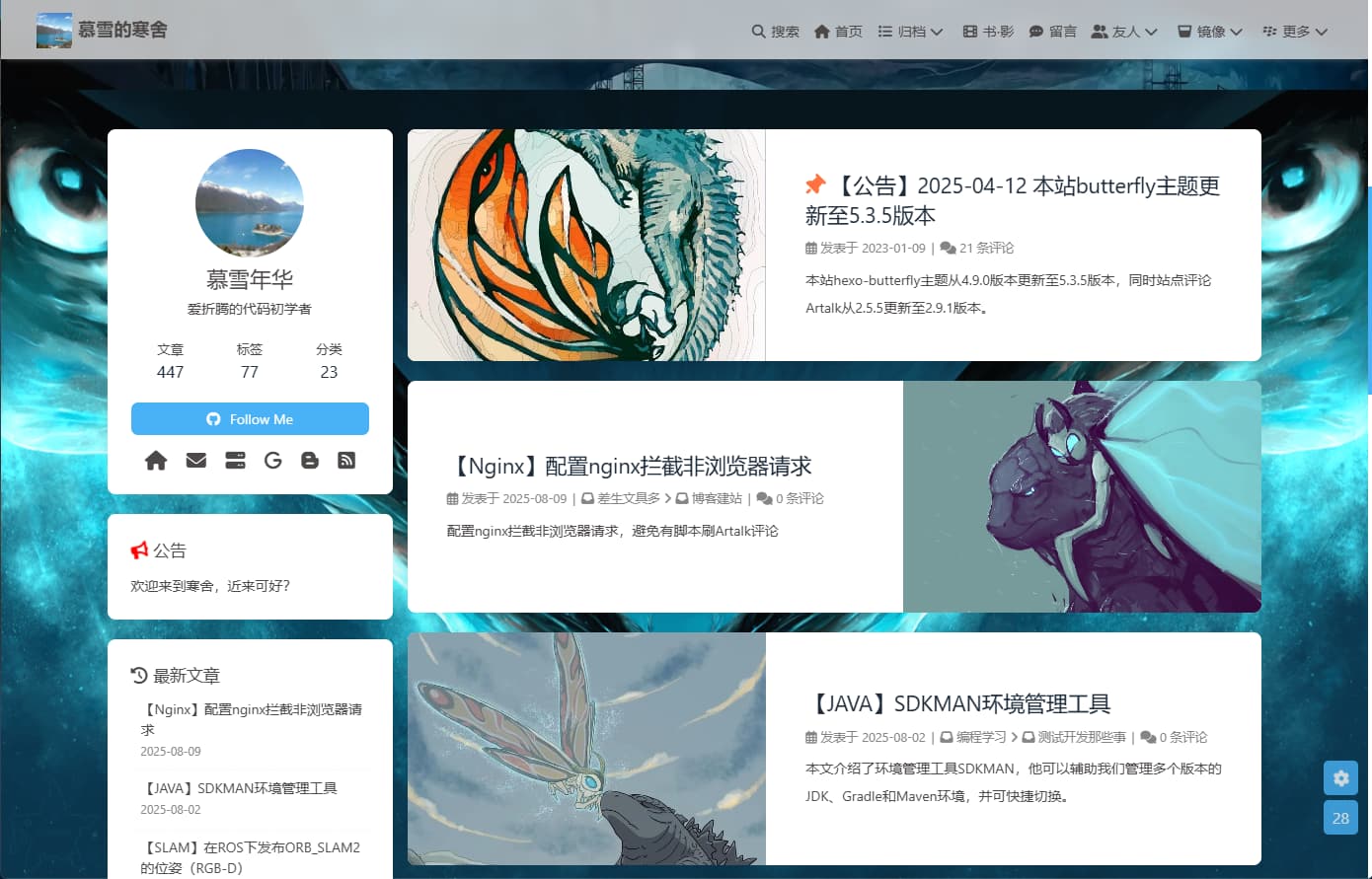Click the 28 scroll percentage button
Screen dimensions: 1372x879
pos(1340,818)
